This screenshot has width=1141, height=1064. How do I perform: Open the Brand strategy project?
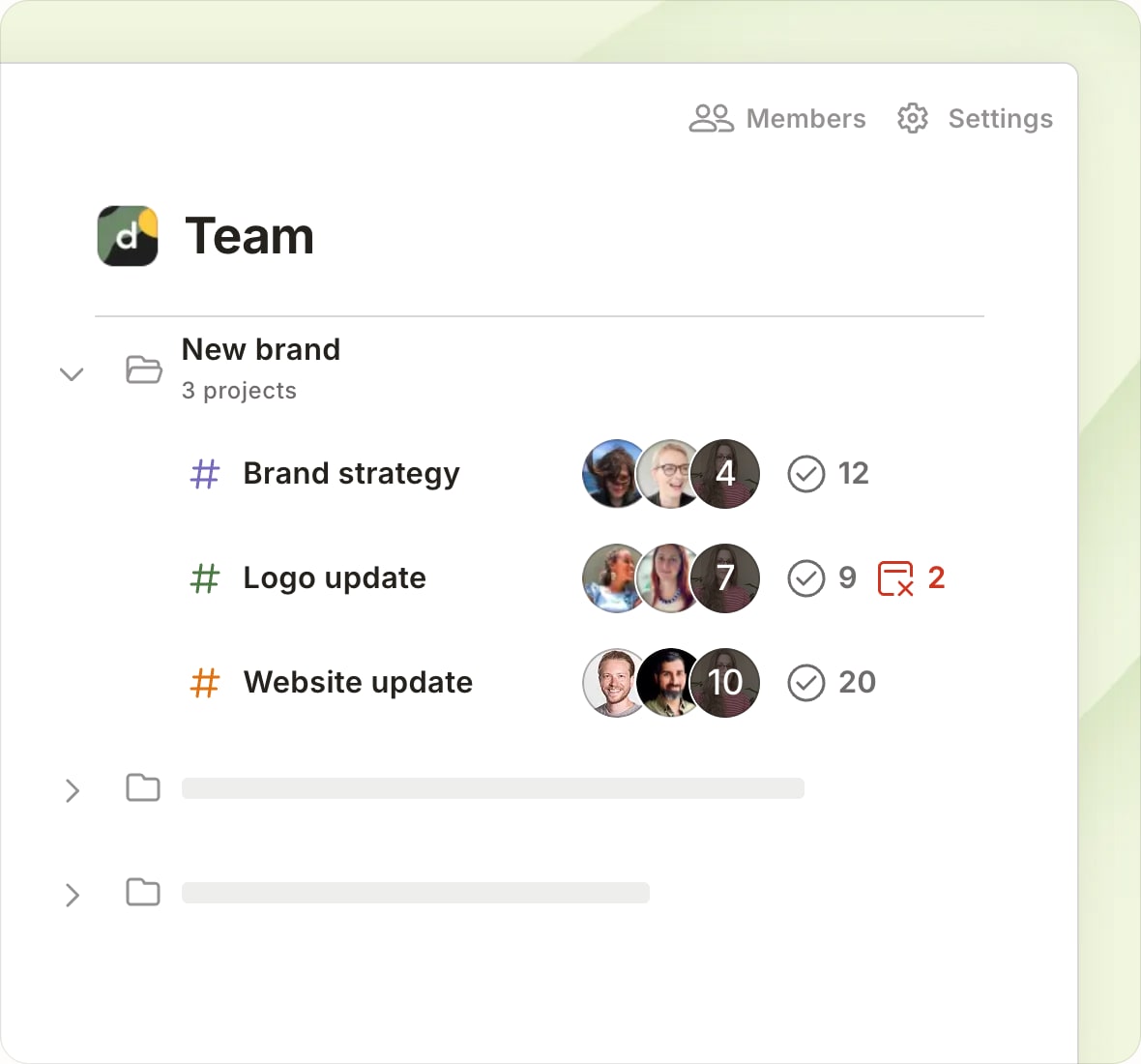(x=351, y=474)
